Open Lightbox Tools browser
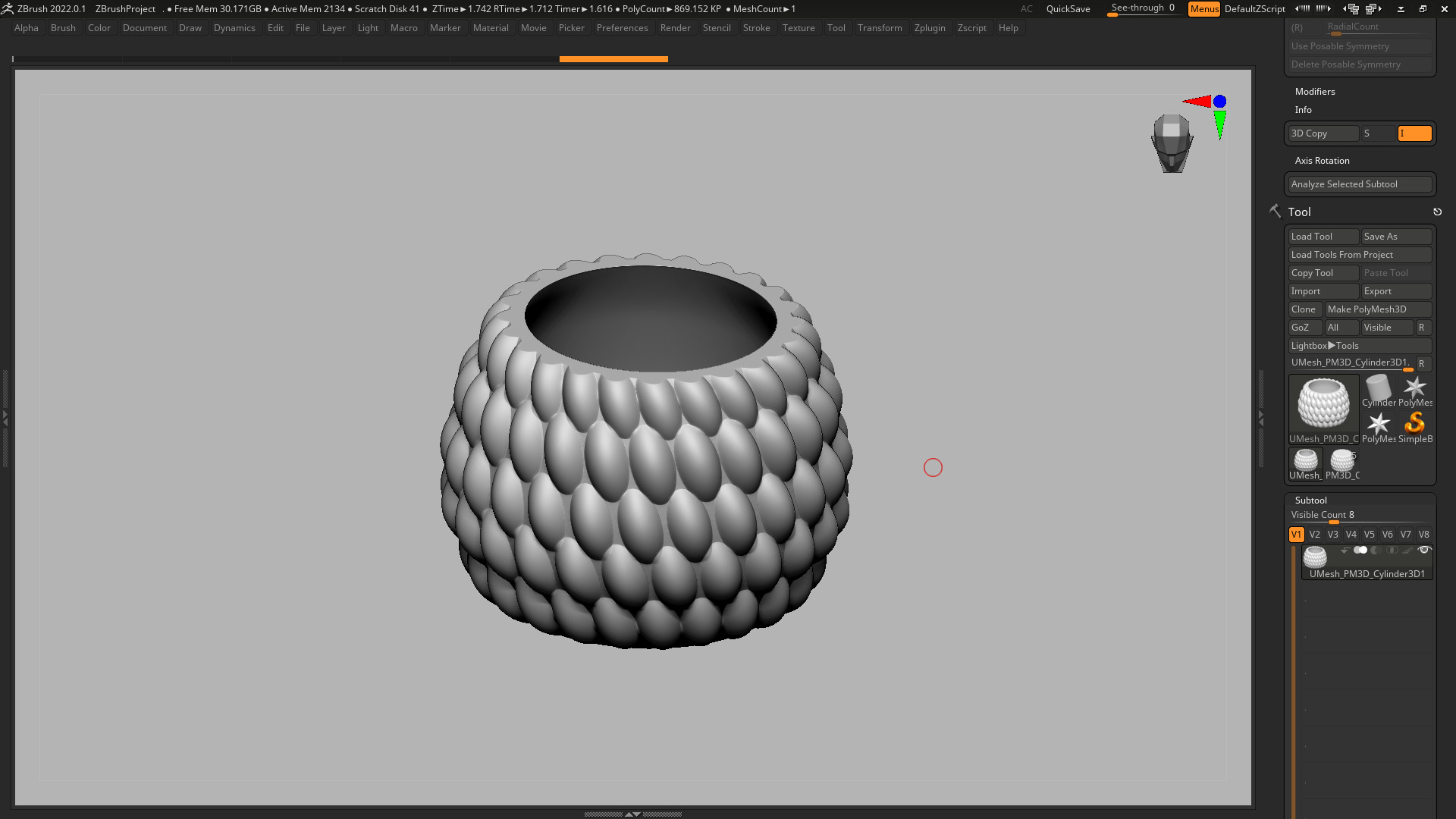Screen dimensions: 1456x819 pos(1360,346)
